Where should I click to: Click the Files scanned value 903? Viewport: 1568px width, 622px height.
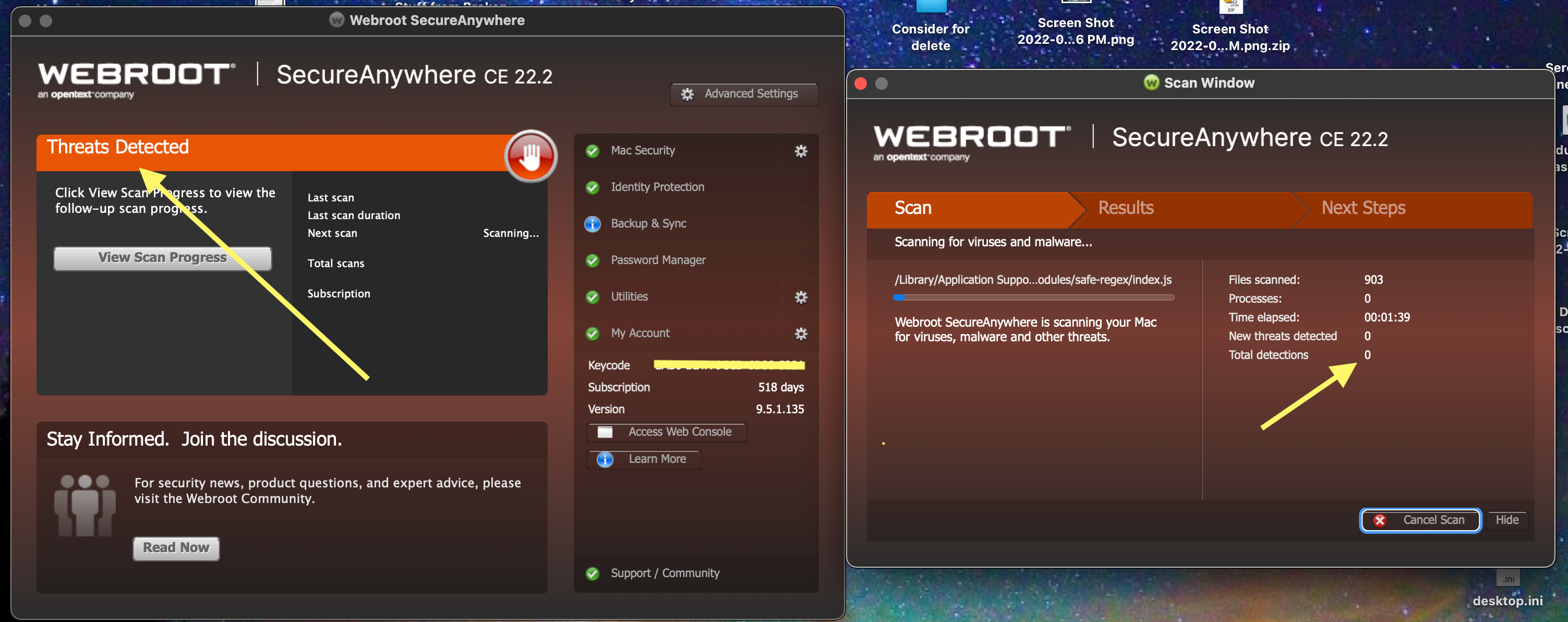[1373, 280]
